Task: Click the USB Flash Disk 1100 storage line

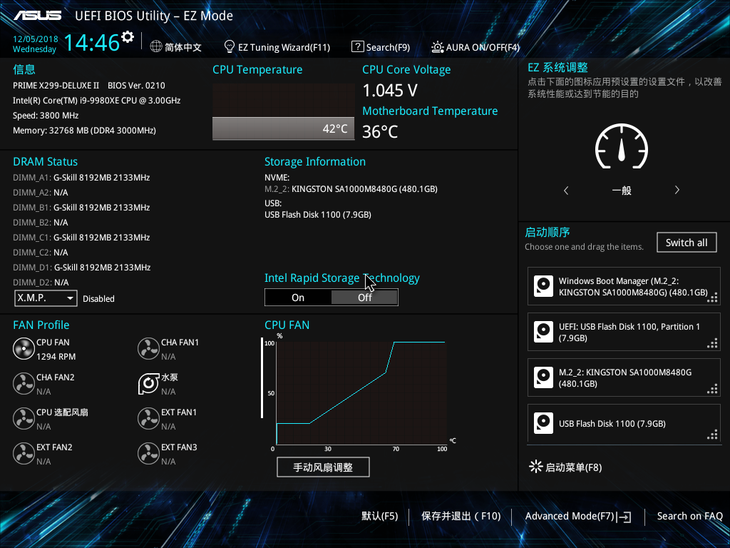Action: (x=318, y=215)
